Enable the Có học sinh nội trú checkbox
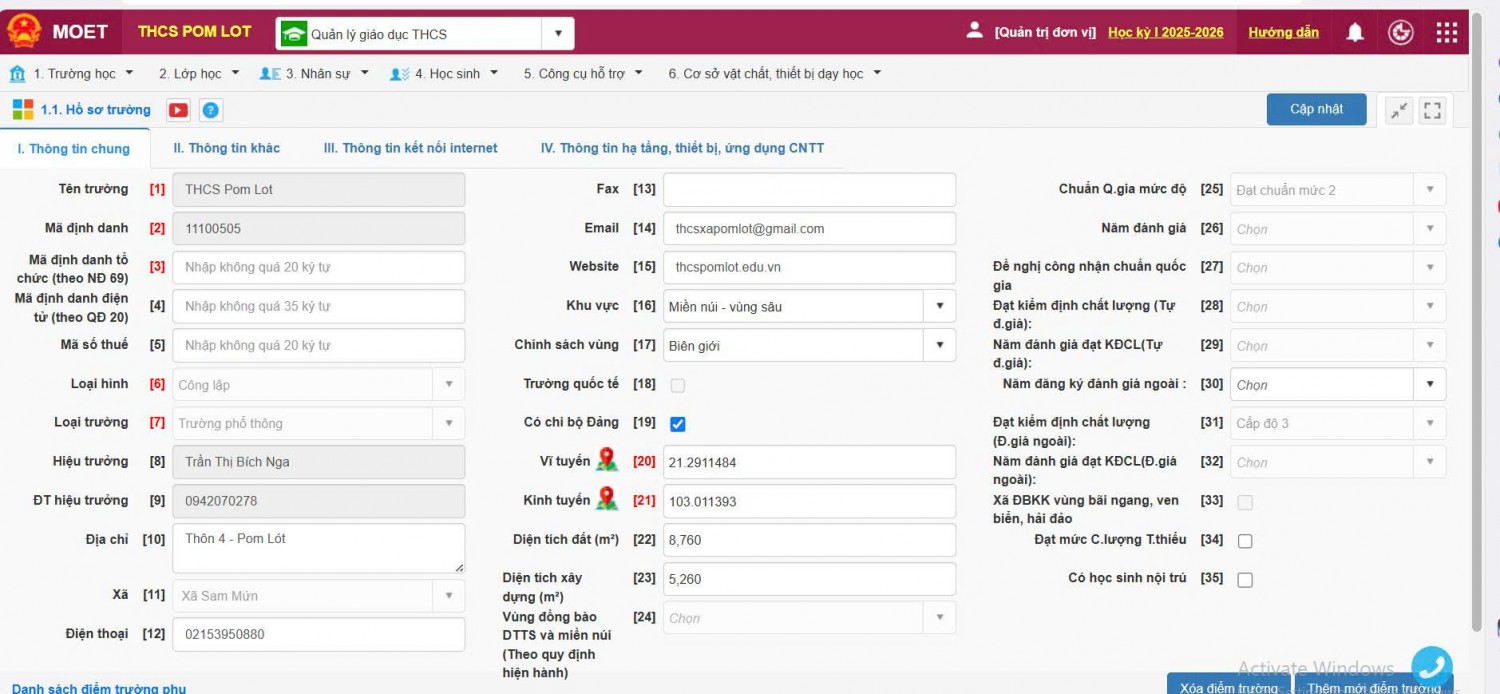This screenshot has height=694, width=1500. (1245, 580)
